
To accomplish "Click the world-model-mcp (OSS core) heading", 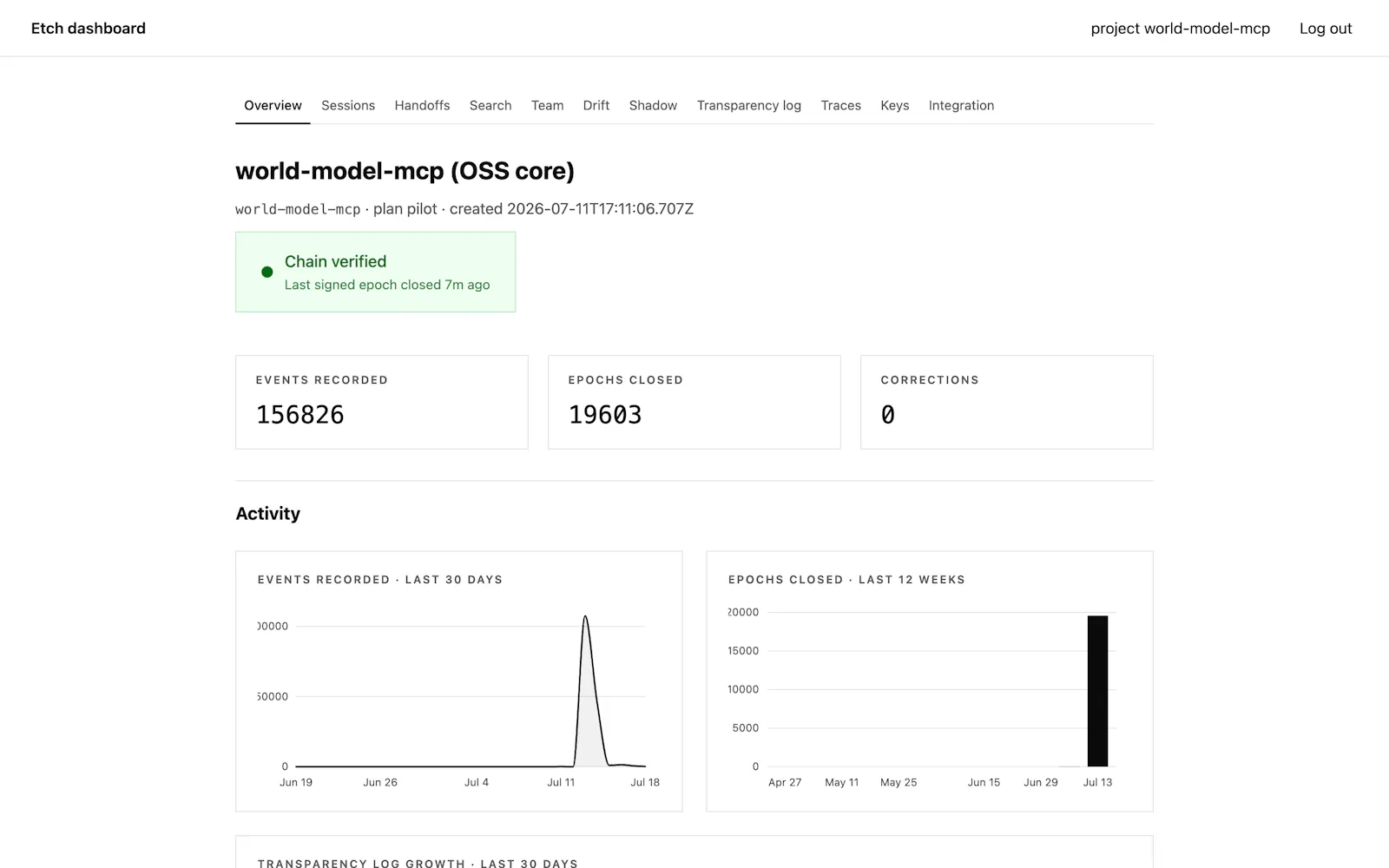I will click(405, 171).
